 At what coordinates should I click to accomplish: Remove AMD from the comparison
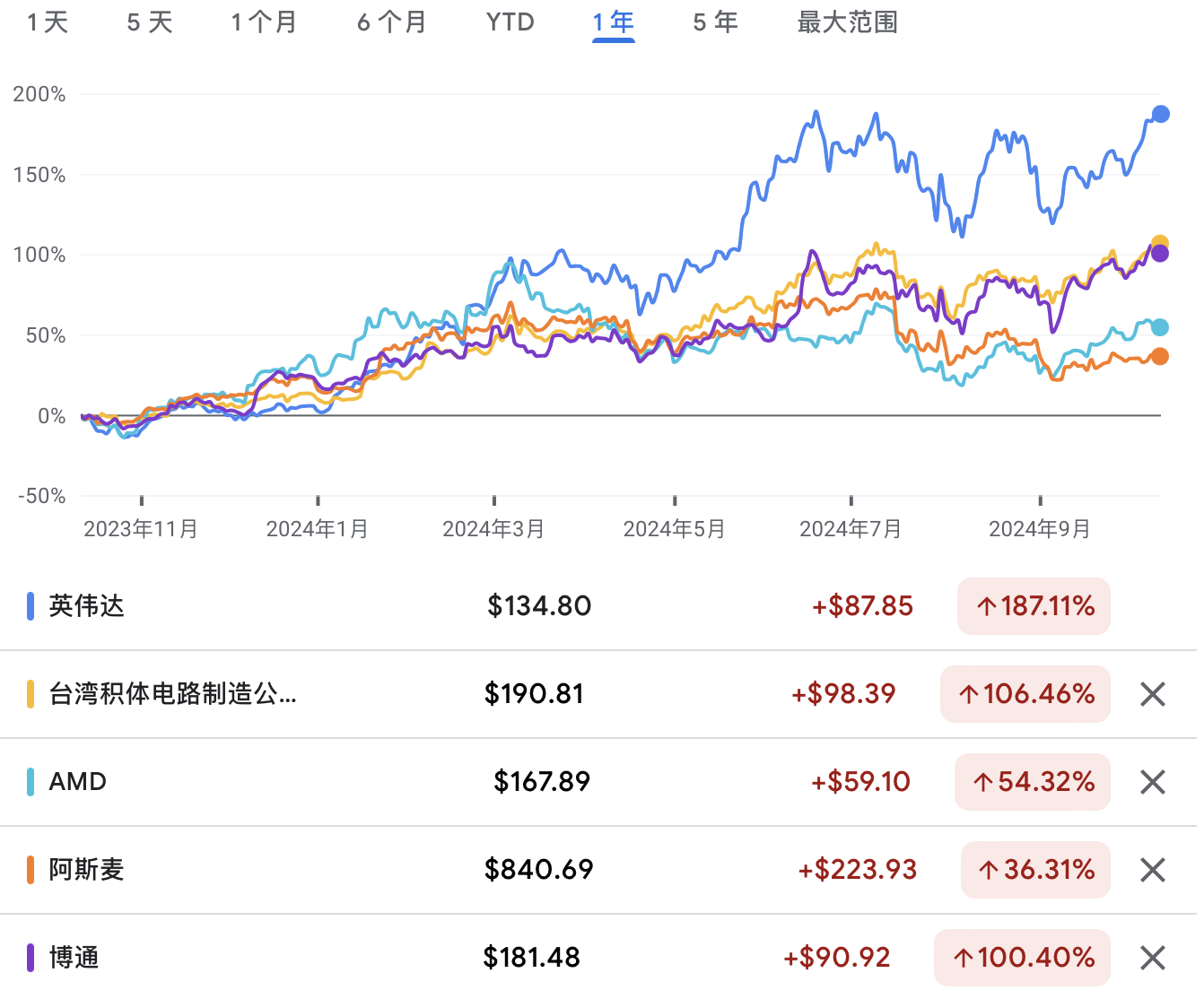tap(1153, 782)
